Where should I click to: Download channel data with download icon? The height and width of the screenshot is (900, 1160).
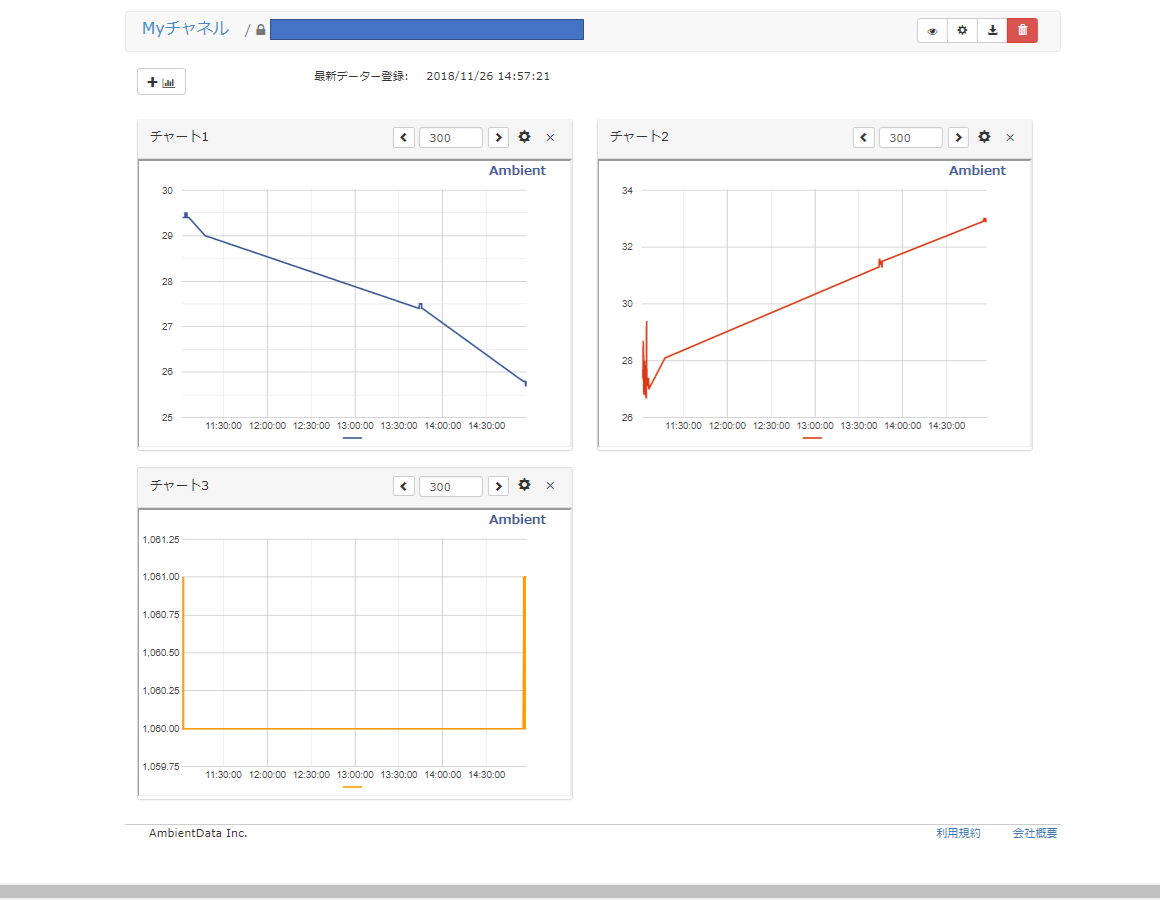click(x=992, y=30)
